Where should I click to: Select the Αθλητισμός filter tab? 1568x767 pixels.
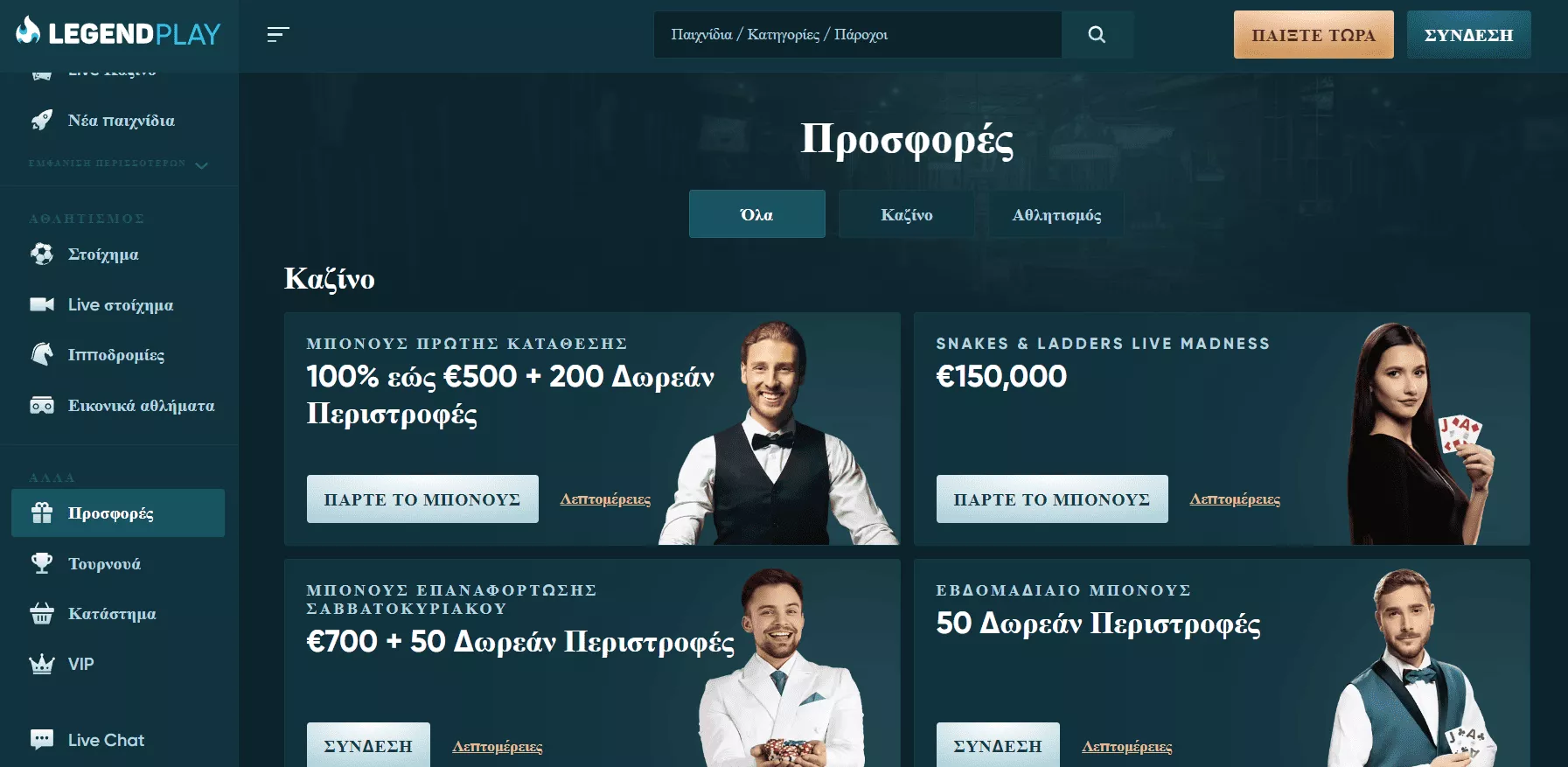coord(1056,214)
